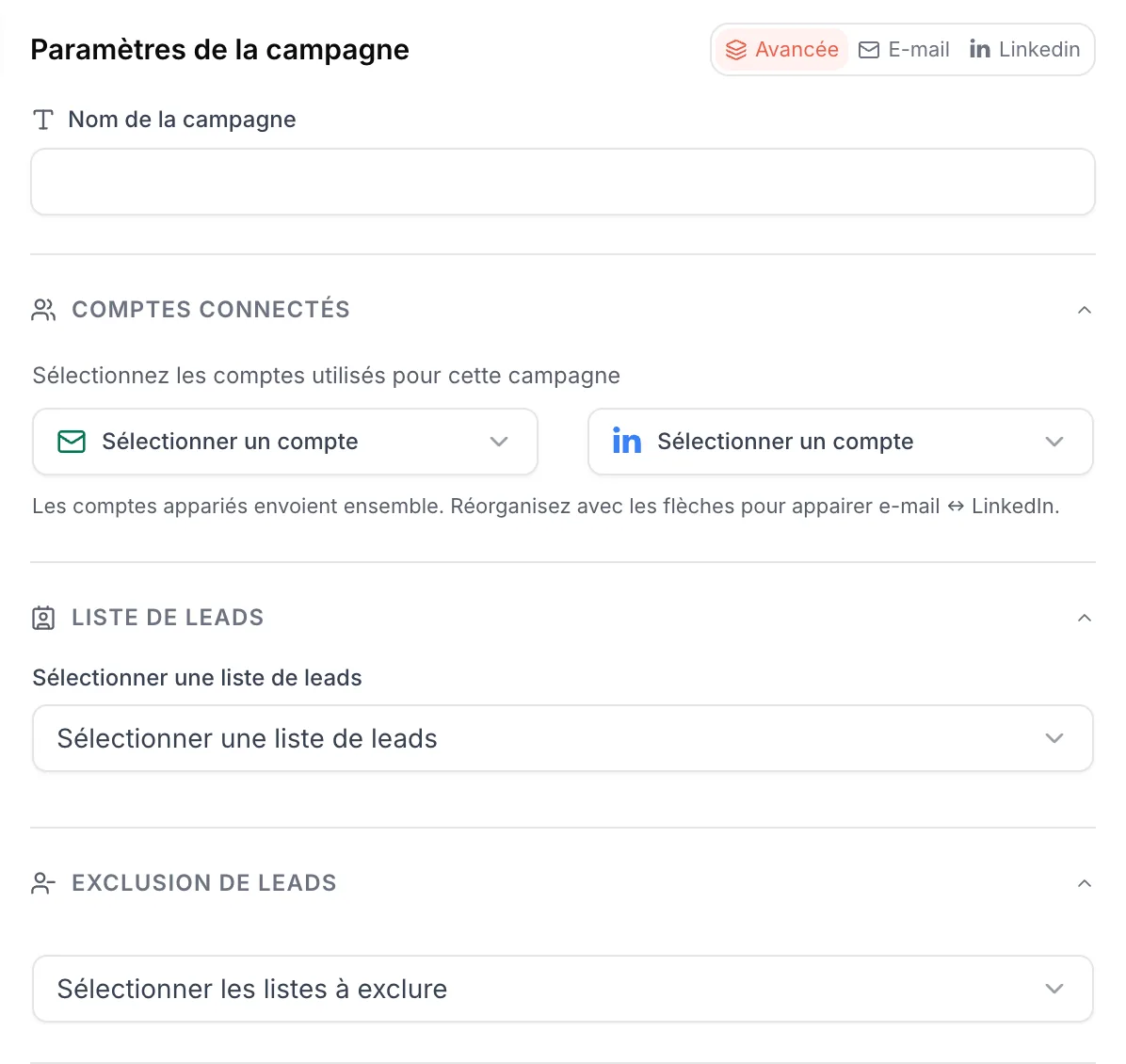Collapse the Exclusion de leads section chevron
The width and height of the screenshot is (1126, 1064).
(1085, 883)
